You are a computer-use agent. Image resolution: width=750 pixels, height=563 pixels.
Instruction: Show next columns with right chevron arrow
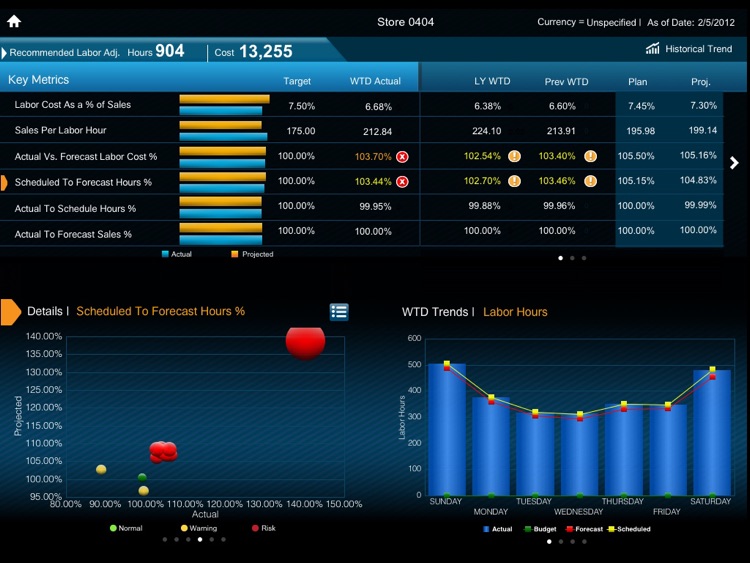coord(734,163)
